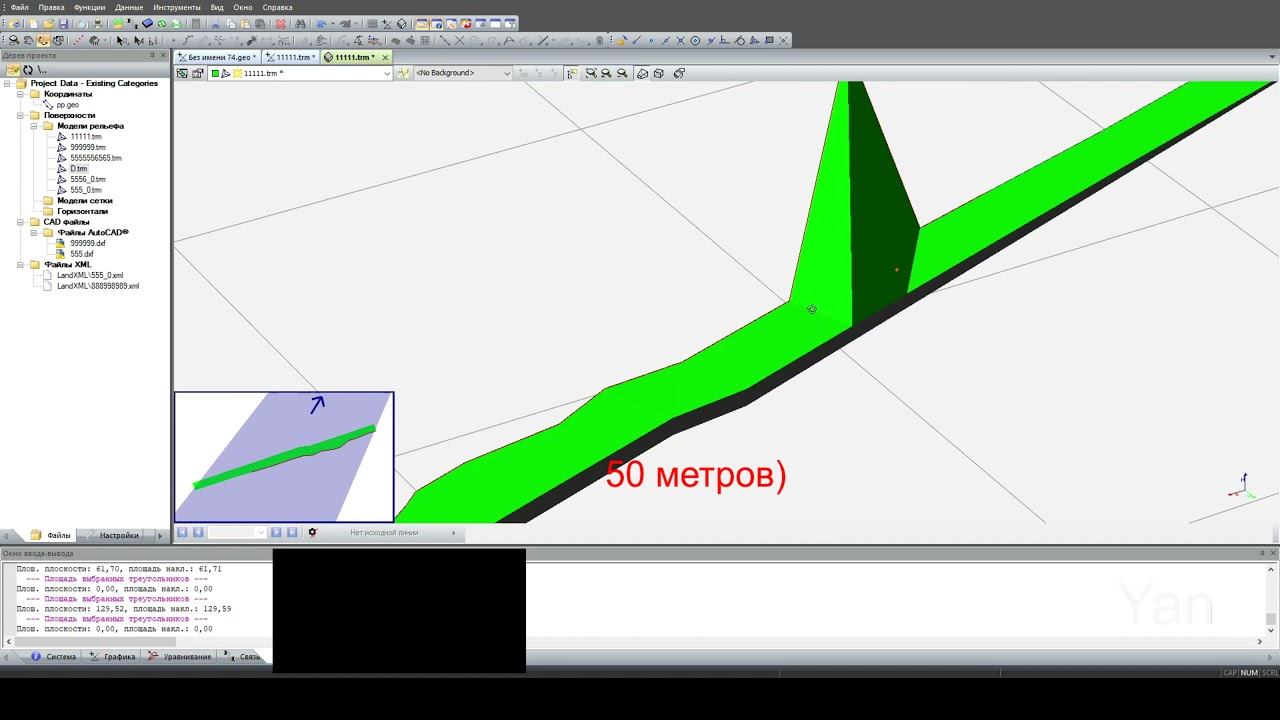Click the Open folder toolbar icon
Screen dimensions: 1280x720
pos(49,23)
